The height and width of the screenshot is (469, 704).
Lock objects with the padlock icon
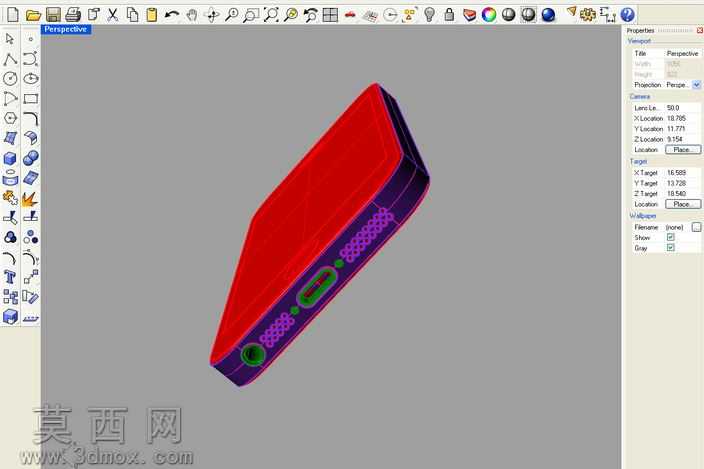pyautogui.click(x=449, y=15)
